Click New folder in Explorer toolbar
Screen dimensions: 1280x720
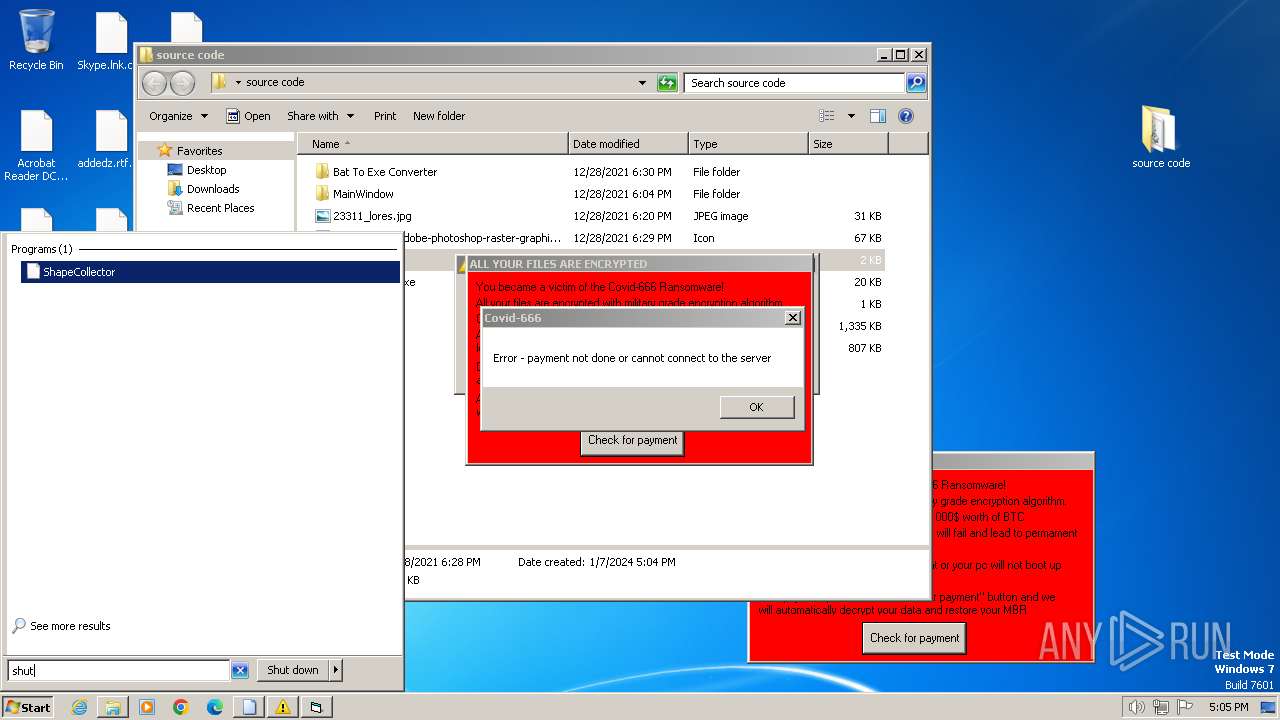(439, 116)
